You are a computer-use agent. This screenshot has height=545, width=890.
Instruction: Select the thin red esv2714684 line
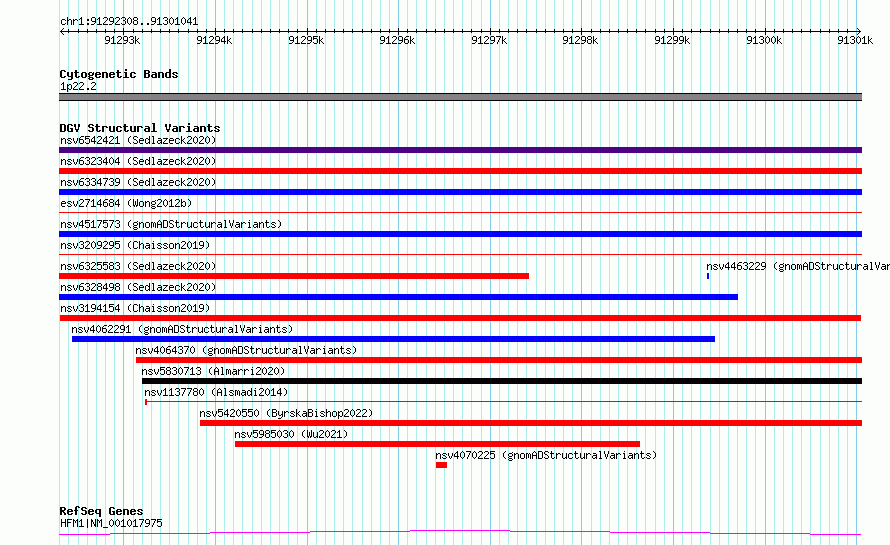tap(460, 213)
